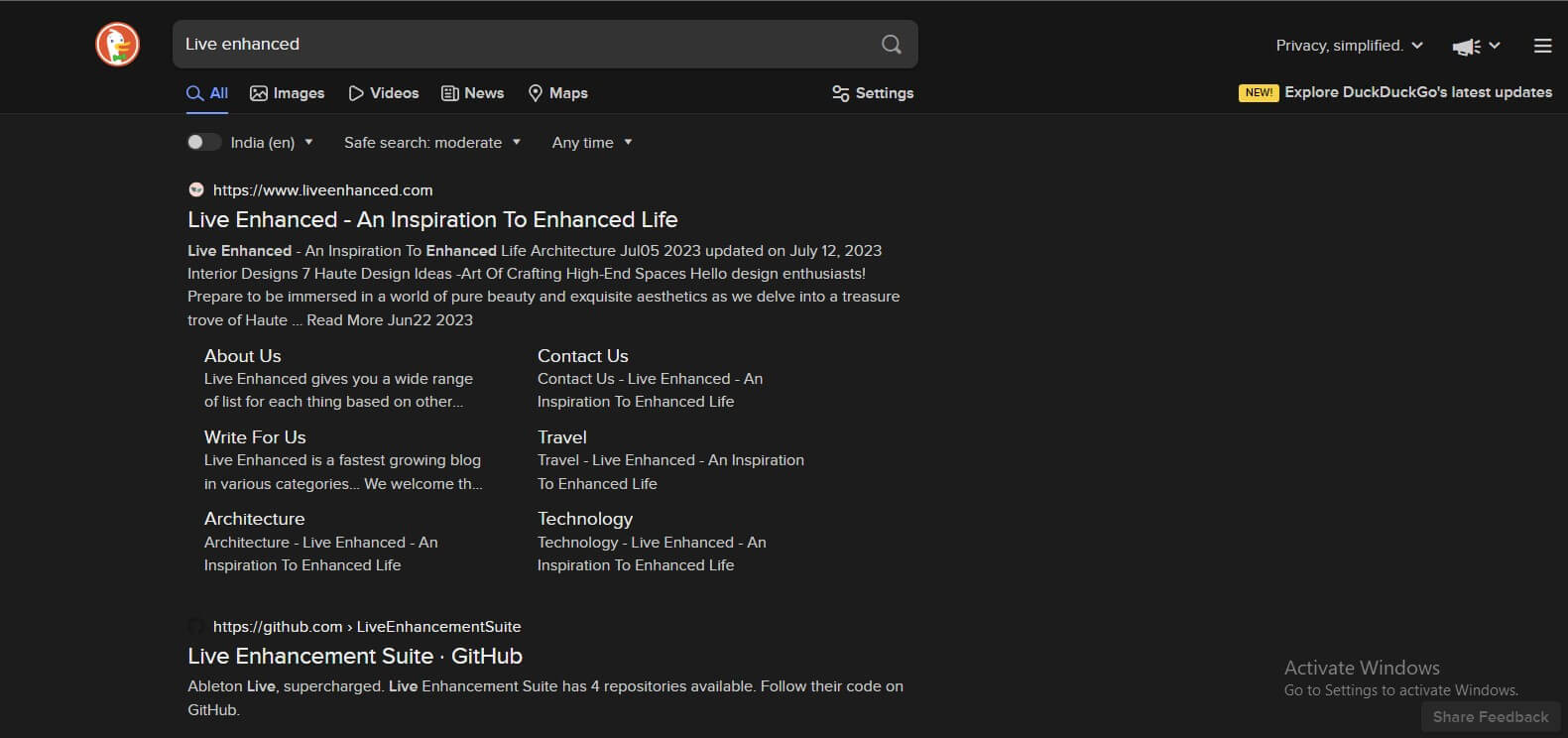Click the magnifier search icon in search box
The height and width of the screenshot is (738, 1568).
892,44
